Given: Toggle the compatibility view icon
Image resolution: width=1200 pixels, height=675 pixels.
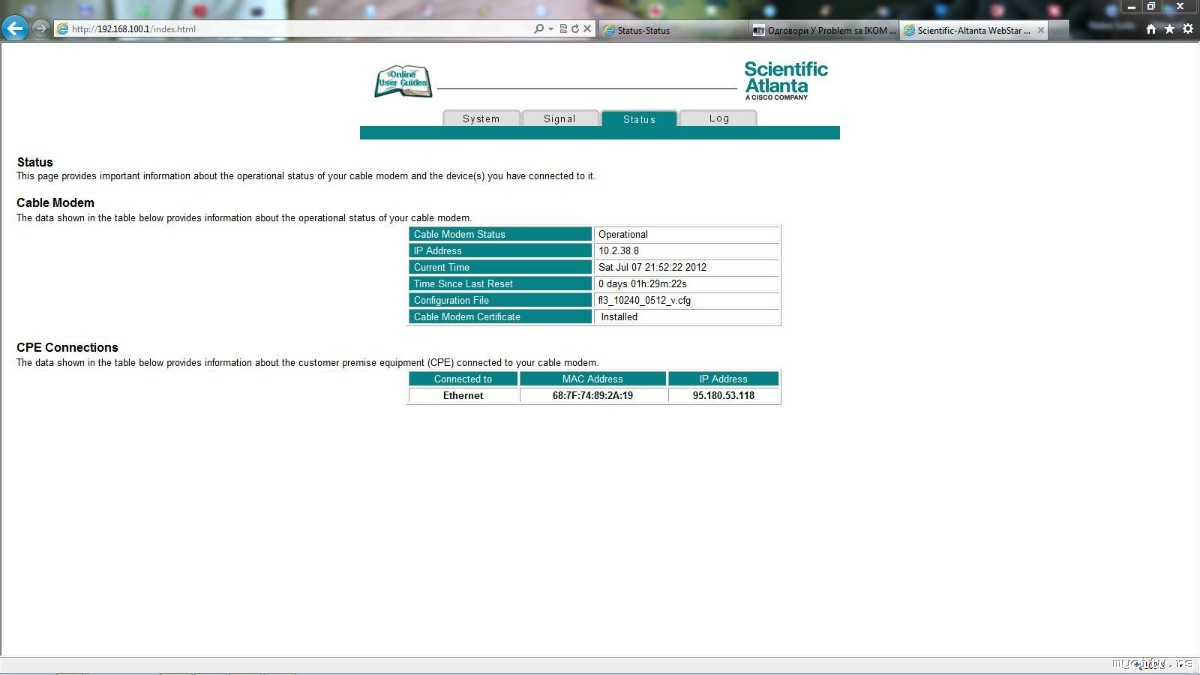Looking at the screenshot, I should click(x=563, y=29).
